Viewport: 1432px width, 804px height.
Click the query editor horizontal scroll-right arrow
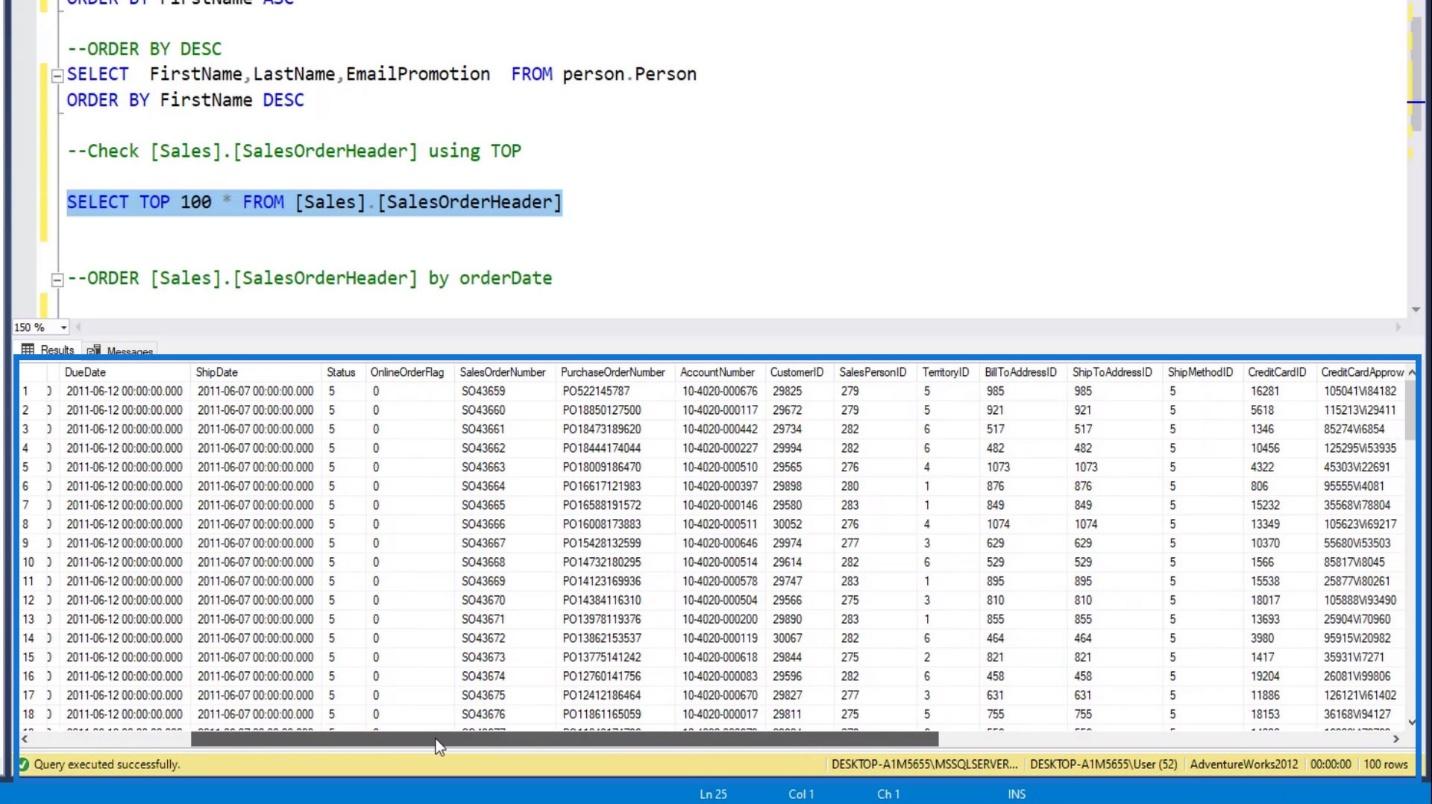tap(1398, 327)
